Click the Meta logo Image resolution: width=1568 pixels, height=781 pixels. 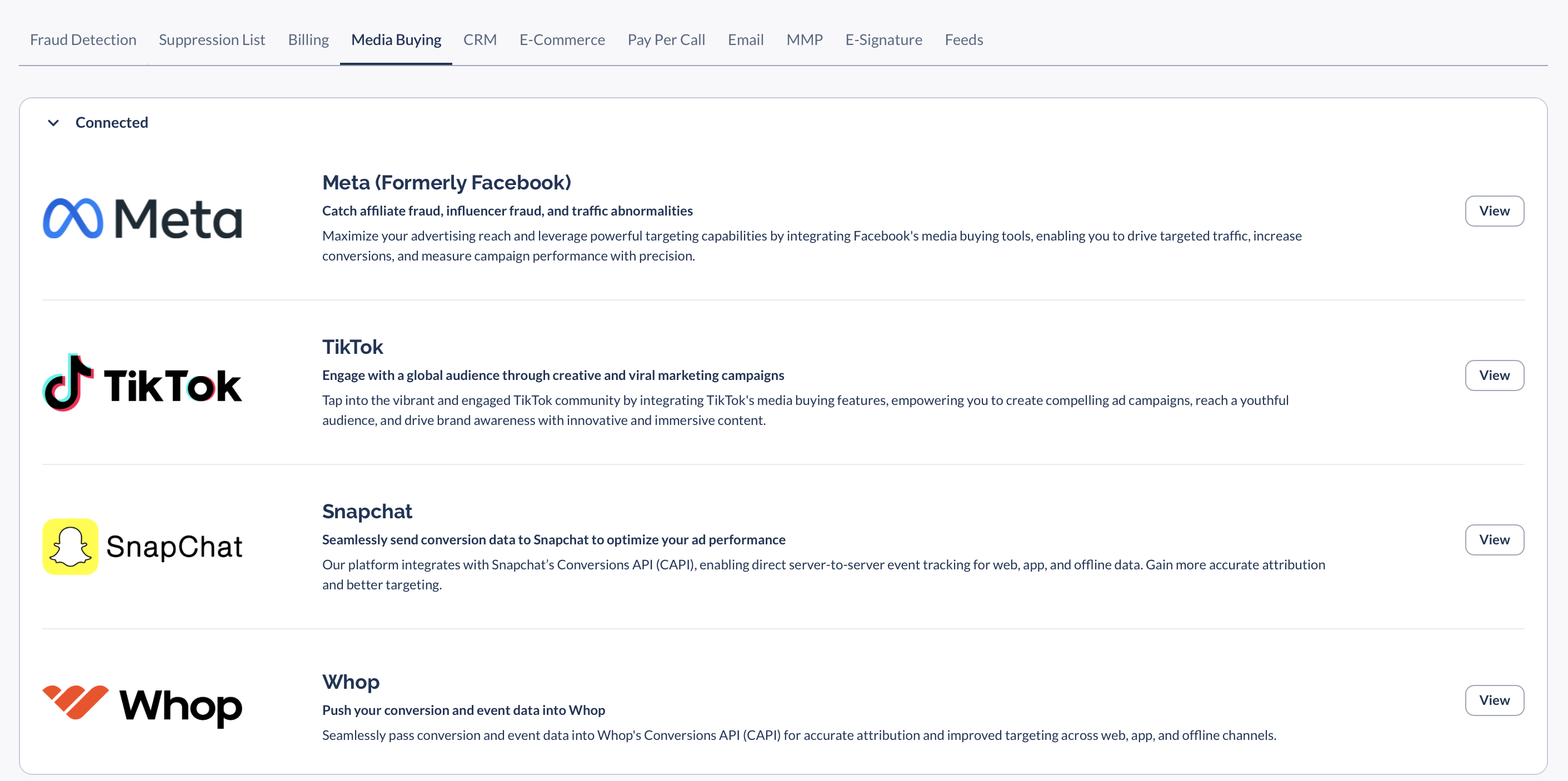(142, 218)
